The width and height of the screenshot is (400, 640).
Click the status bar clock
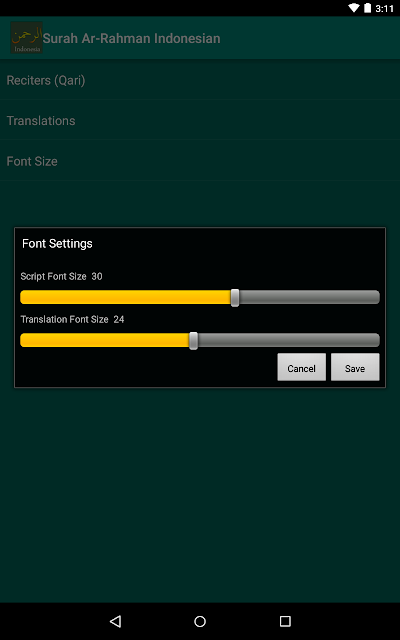point(384,8)
